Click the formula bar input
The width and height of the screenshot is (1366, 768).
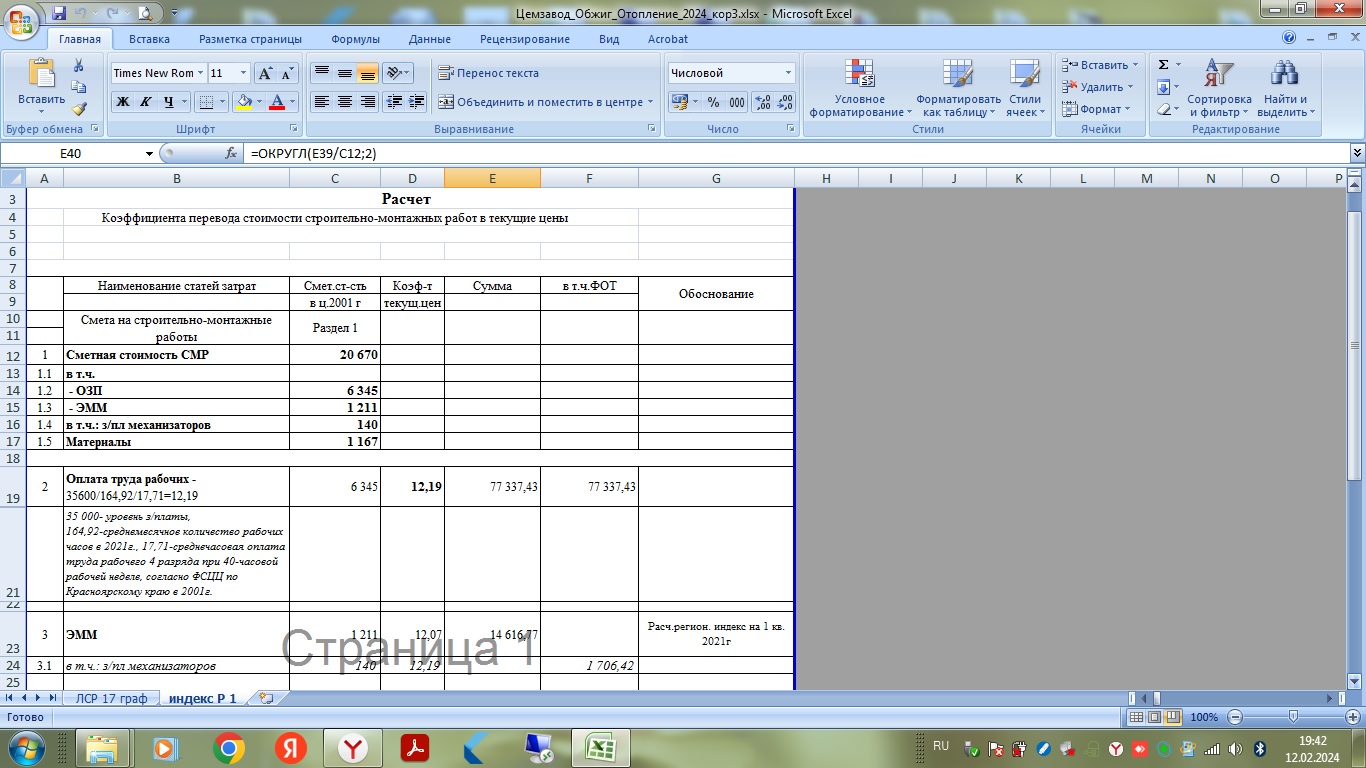tap(795, 154)
